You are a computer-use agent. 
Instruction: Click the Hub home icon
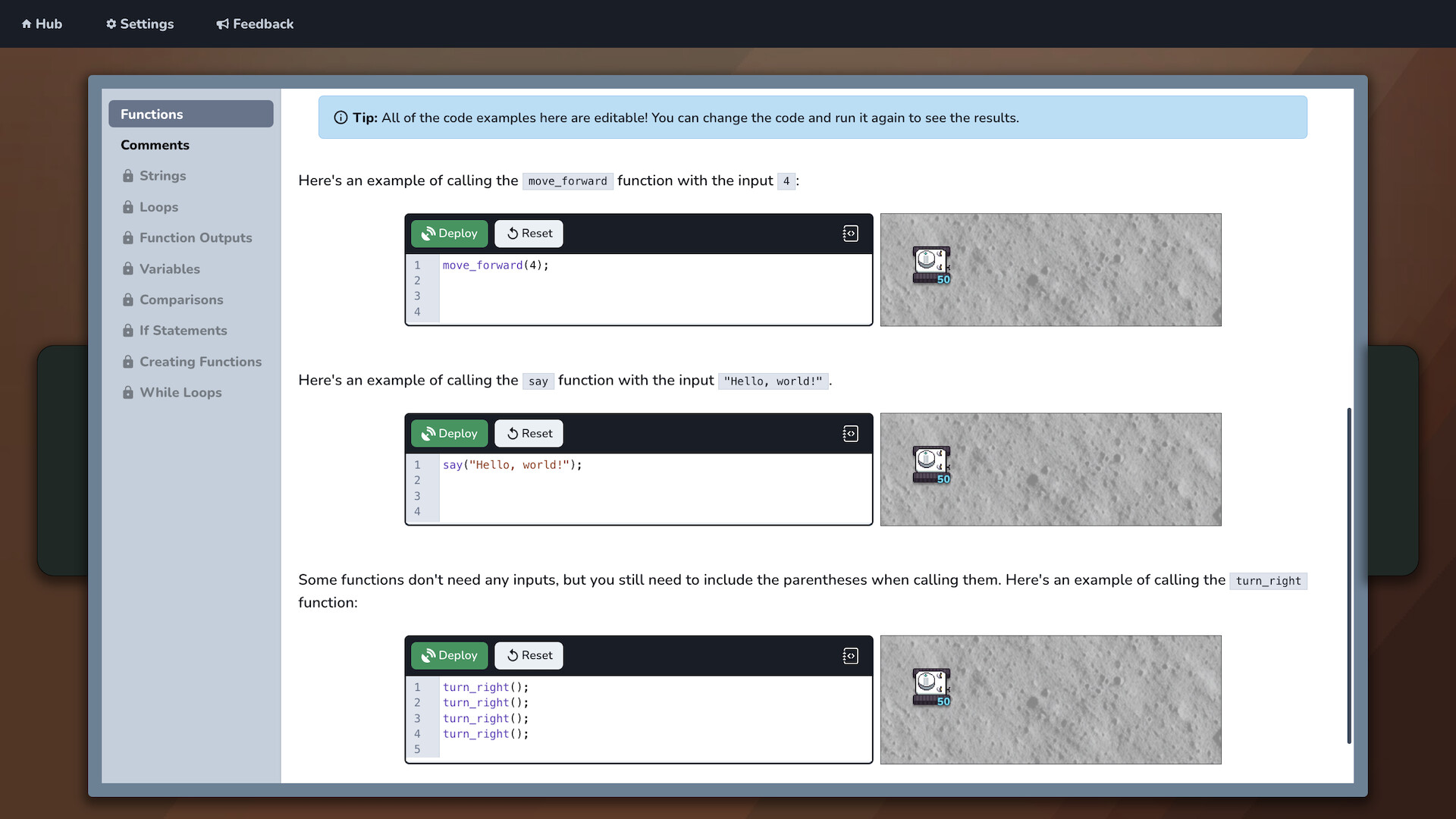pyautogui.click(x=27, y=24)
